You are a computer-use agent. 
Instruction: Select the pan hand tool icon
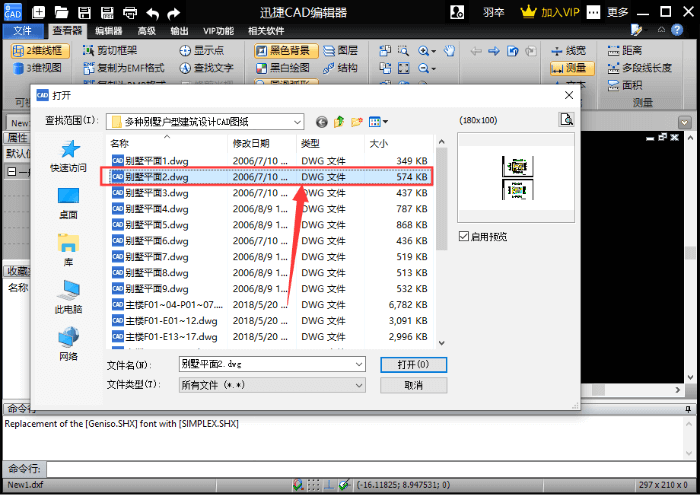(450, 50)
